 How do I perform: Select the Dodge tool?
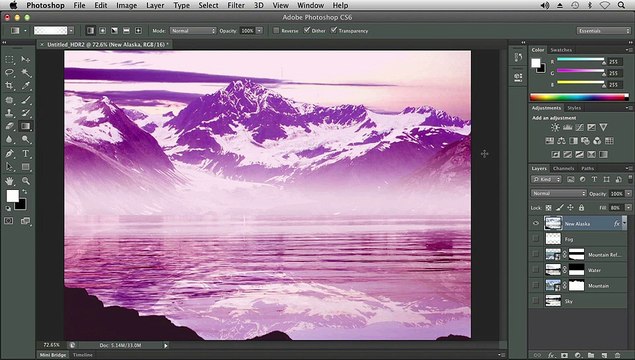pos(26,140)
